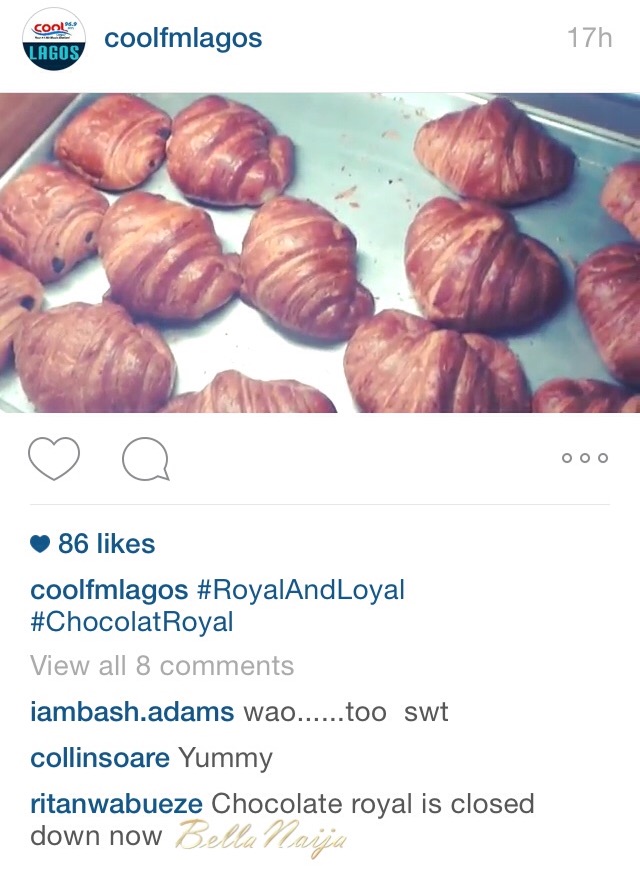Click the BellaNaija watermark logo

260,839
